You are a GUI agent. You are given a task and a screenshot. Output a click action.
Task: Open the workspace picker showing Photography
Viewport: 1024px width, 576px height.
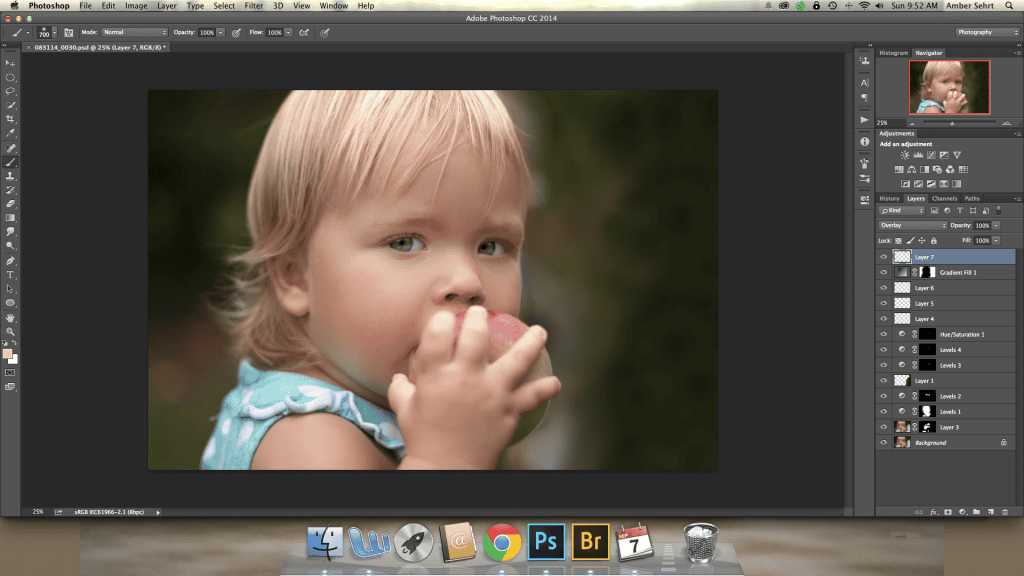pos(985,32)
